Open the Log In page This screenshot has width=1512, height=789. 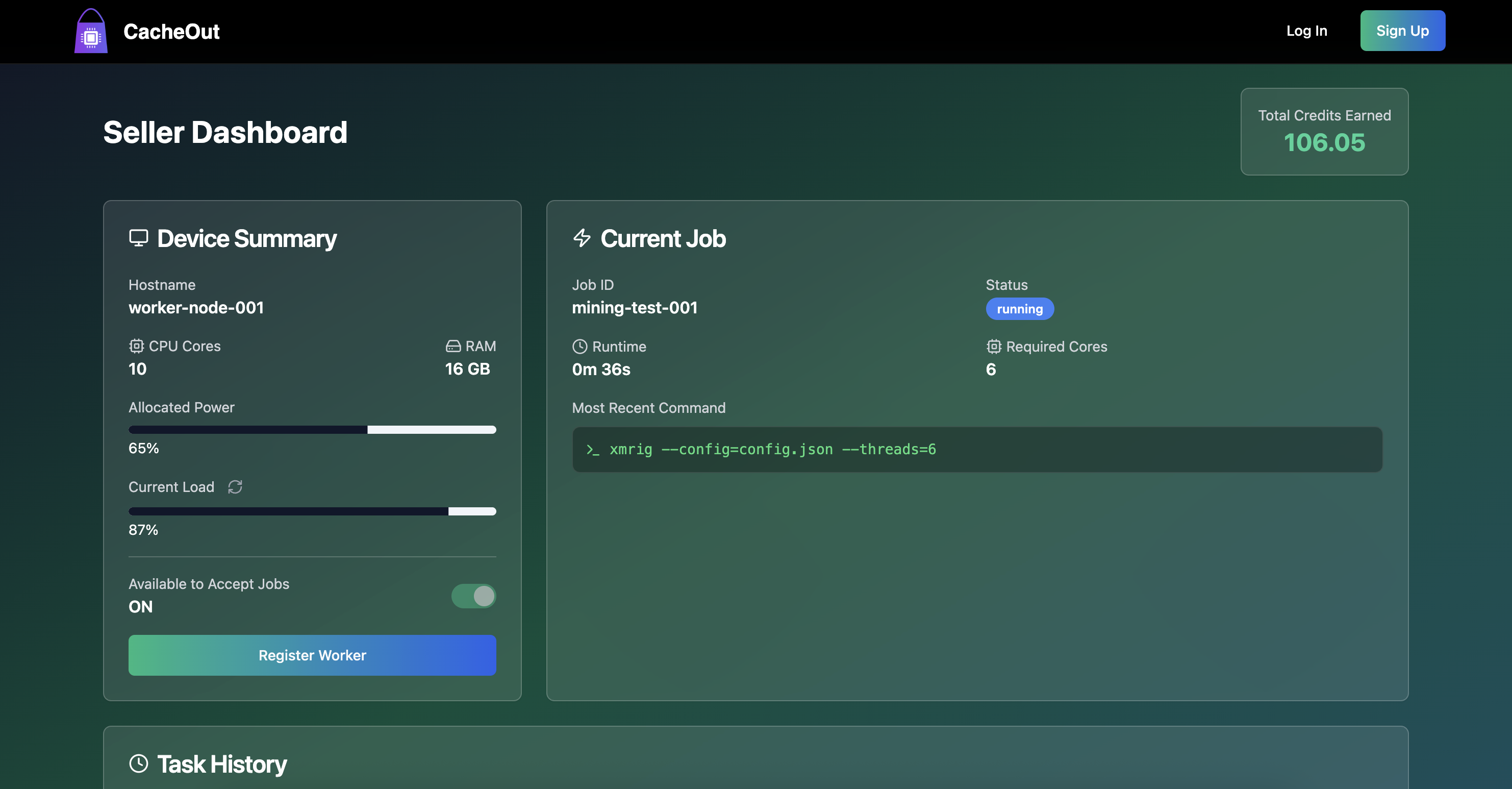click(1306, 31)
